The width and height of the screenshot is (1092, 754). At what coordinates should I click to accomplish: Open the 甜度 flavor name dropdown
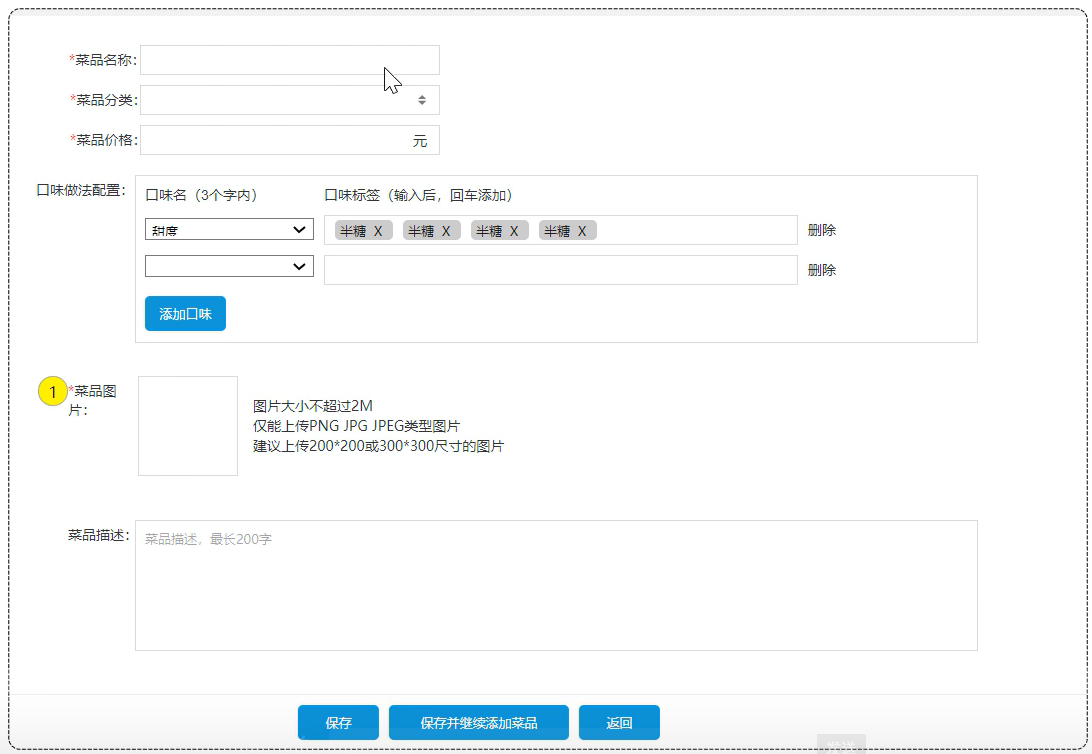point(229,229)
